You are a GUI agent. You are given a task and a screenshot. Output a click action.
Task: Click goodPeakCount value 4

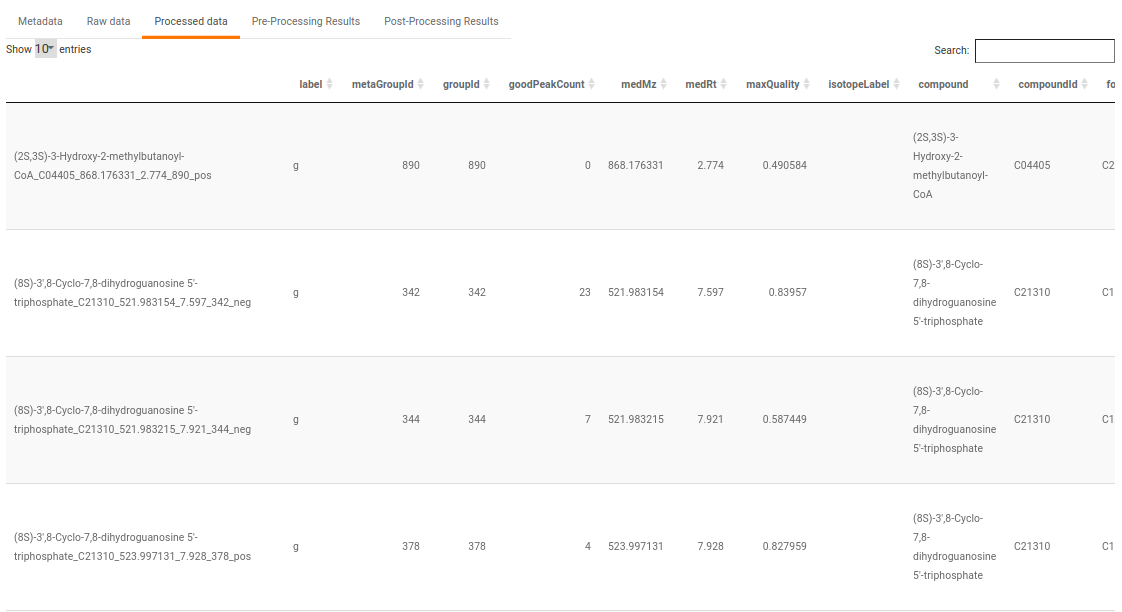[587, 546]
